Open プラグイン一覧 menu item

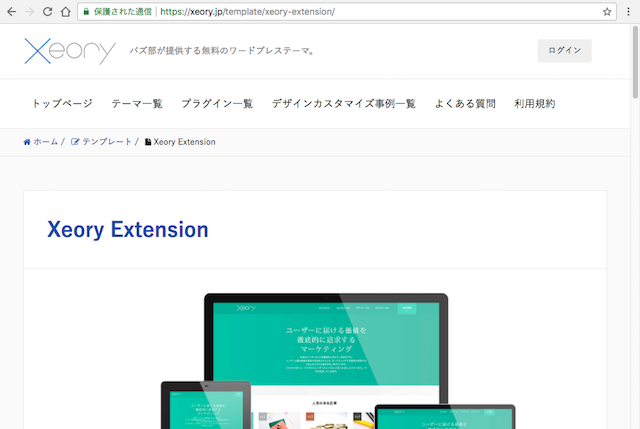click(217, 104)
